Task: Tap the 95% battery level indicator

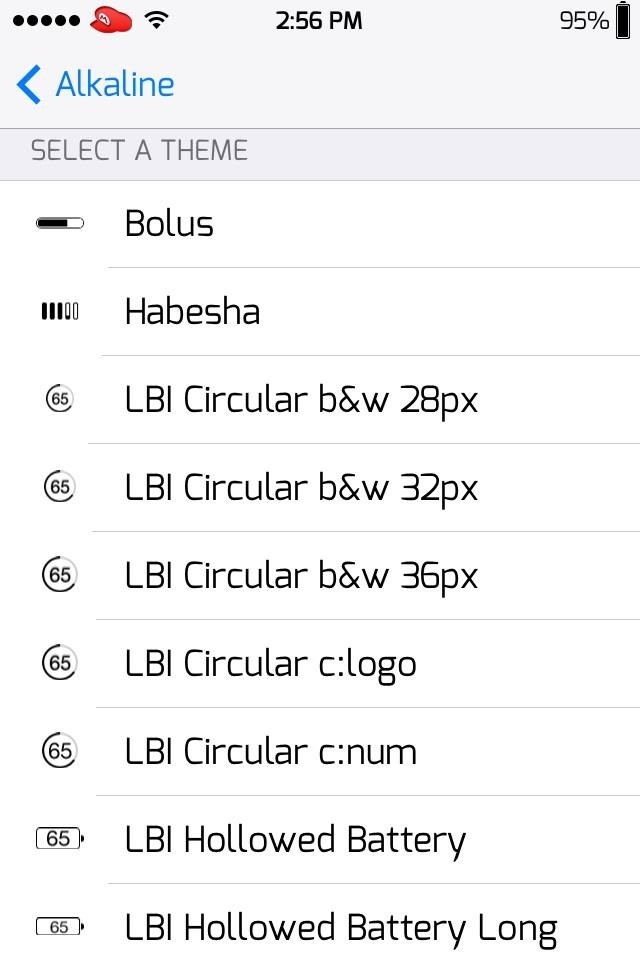Action: coord(583,18)
